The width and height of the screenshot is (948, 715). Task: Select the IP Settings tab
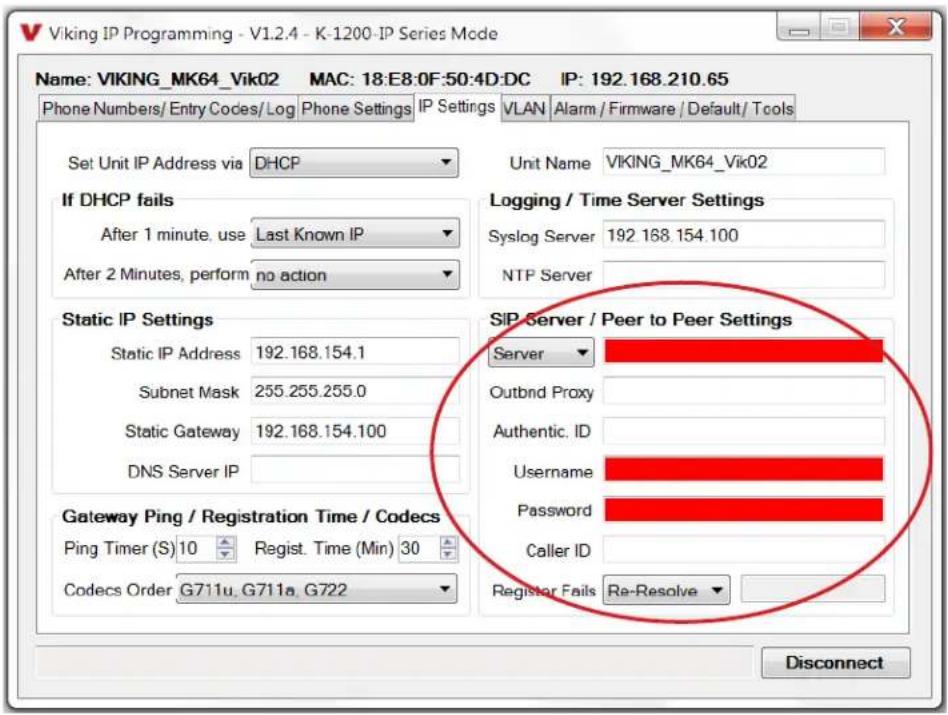coord(457,107)
